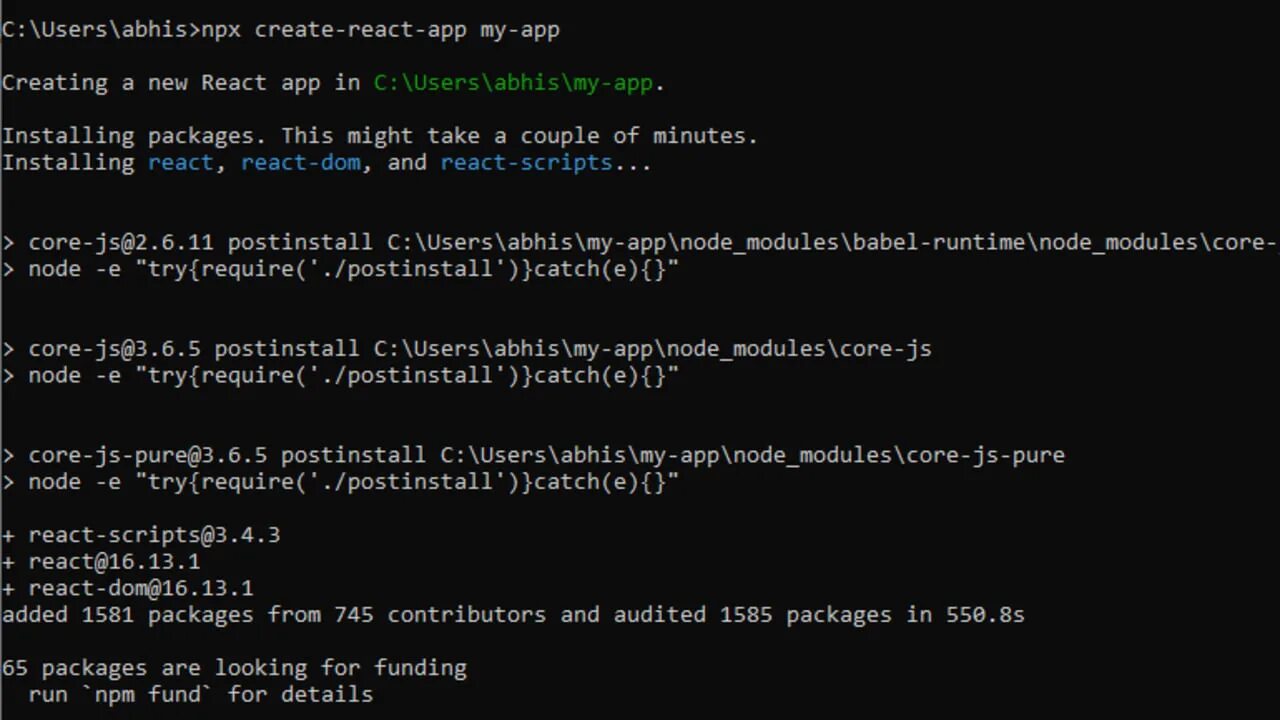Click the blue 'react-scripts' package name

526,163
